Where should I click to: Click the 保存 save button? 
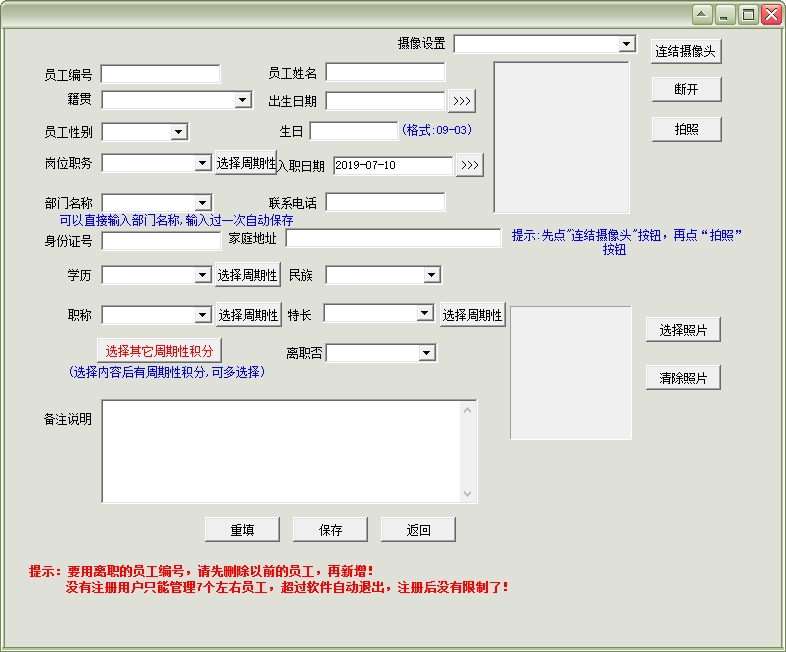pos(330,530)
